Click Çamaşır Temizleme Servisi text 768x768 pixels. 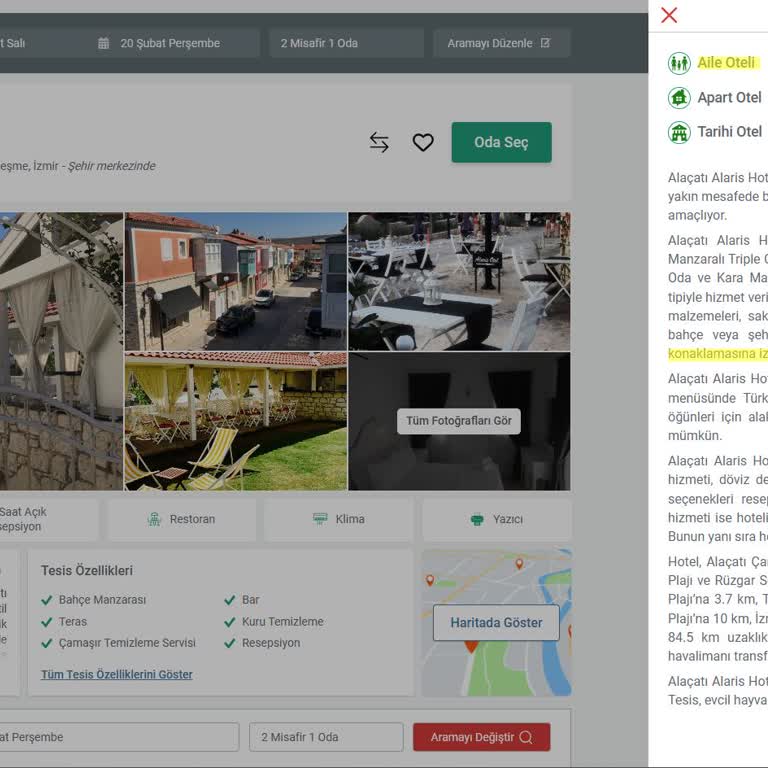coord(127,643)
